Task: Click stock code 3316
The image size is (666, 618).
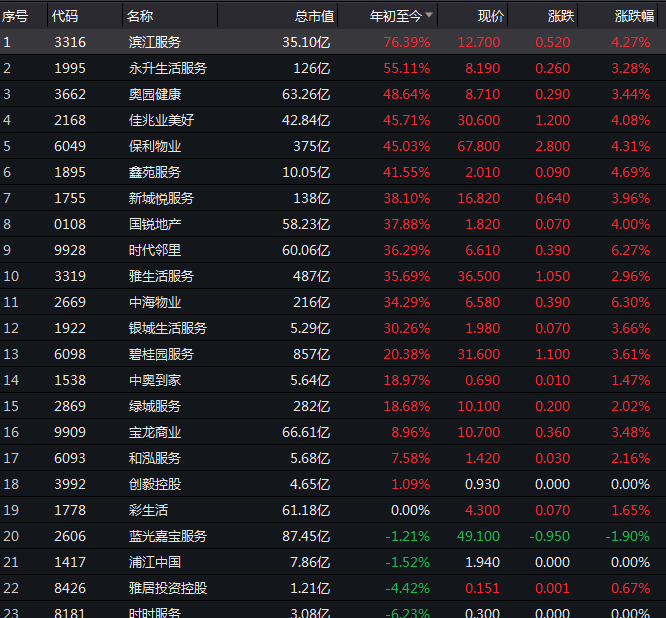Action: (70, 42)
